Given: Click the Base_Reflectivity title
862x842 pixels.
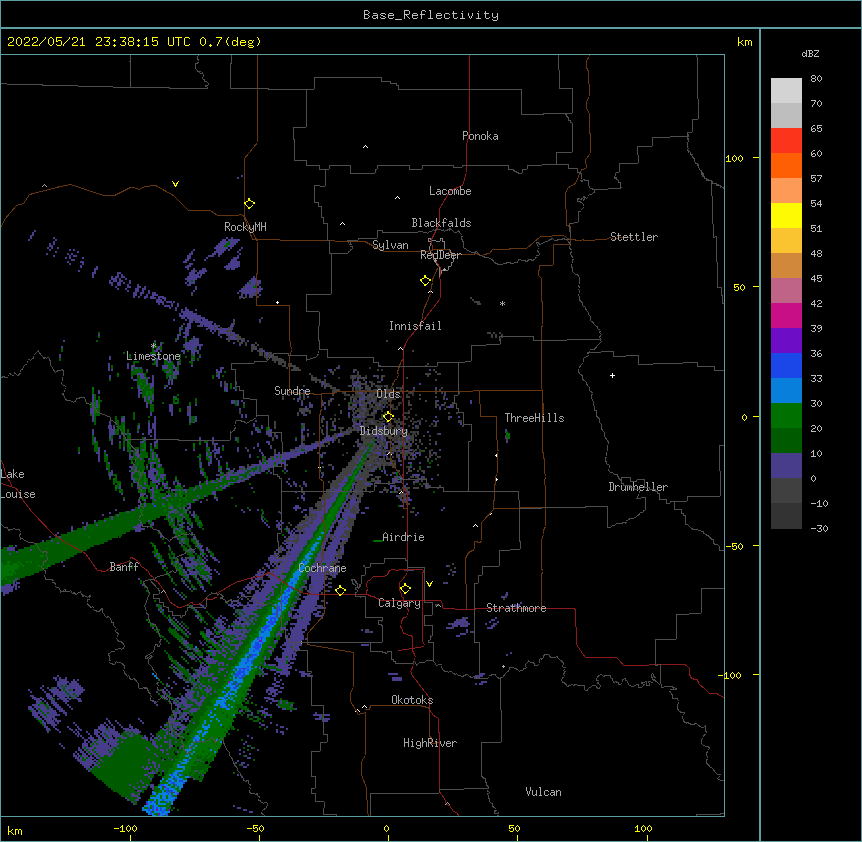Looking at the screenshot, I should [431, 15].
